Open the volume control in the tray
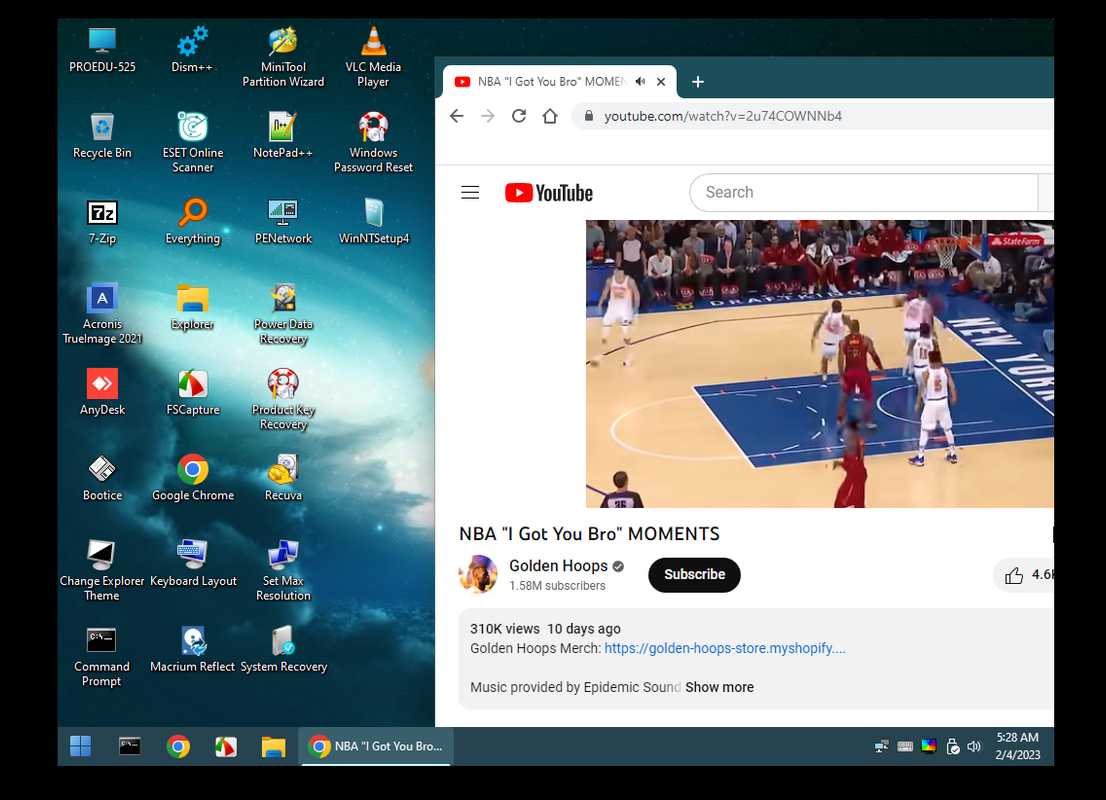 coord(974,746)
